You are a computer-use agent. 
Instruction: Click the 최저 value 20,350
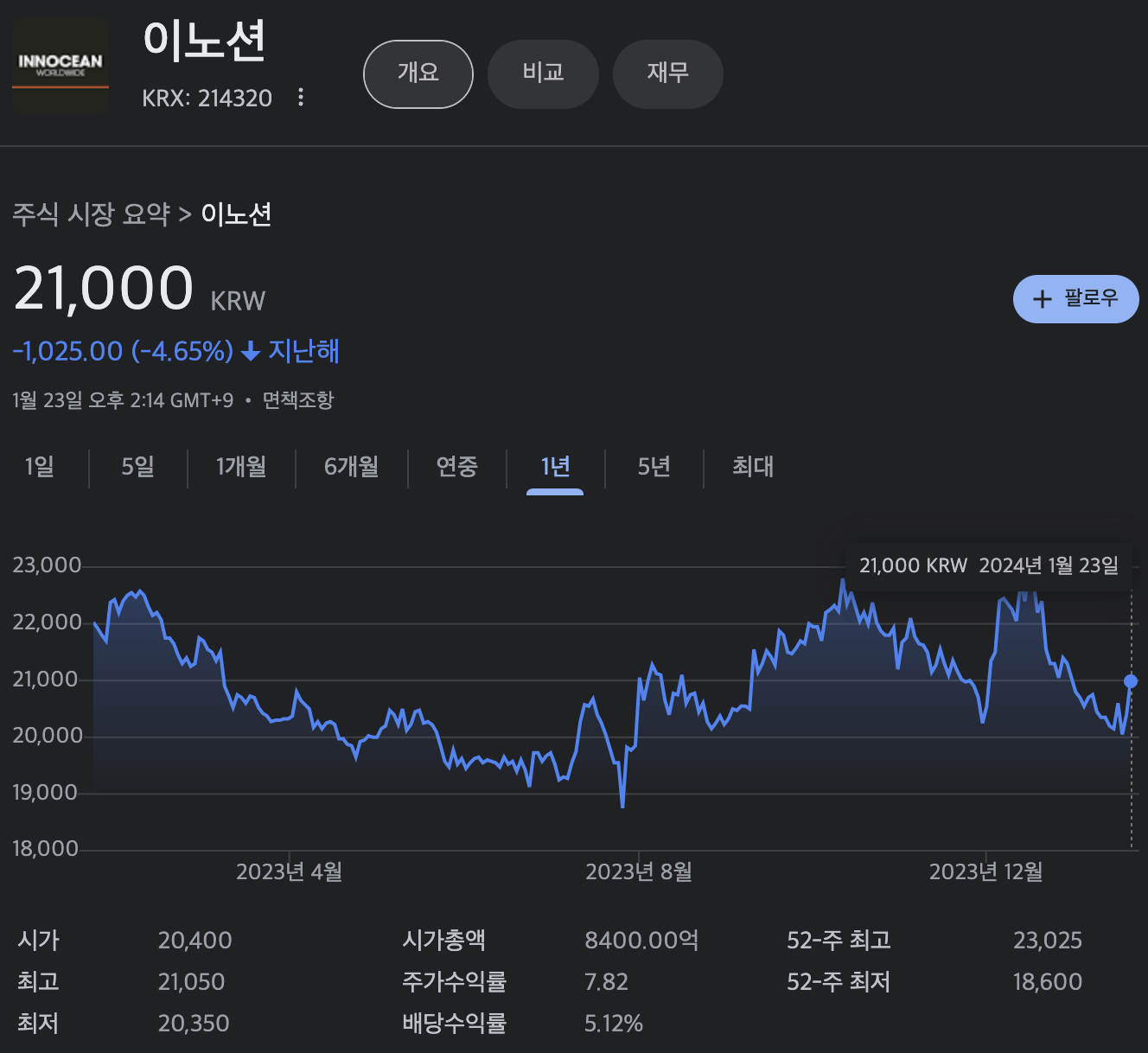click(x=194, y=1024)
